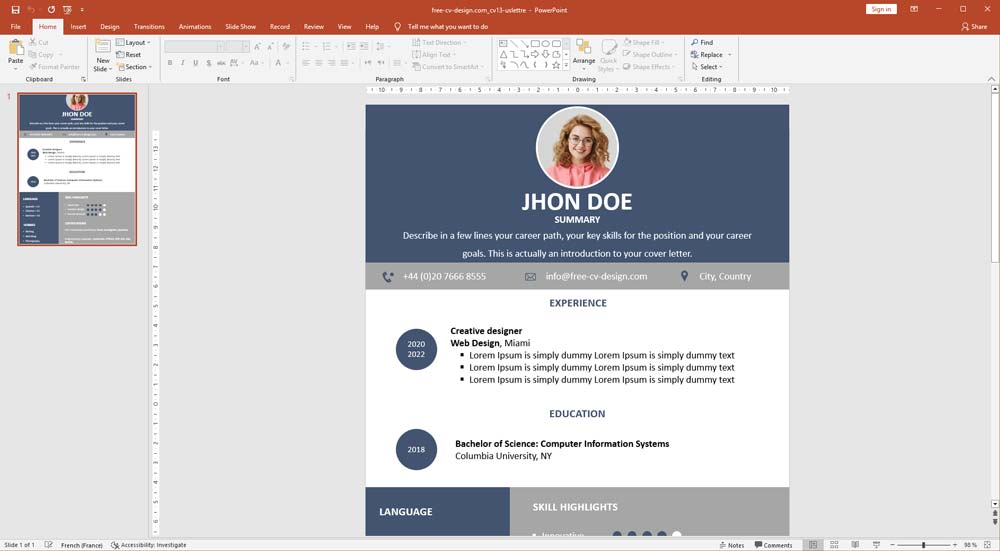Open the Section dropdown
Image resolution: width=1000 pixels, height=551 pixels.
click(x=134, y=66)
